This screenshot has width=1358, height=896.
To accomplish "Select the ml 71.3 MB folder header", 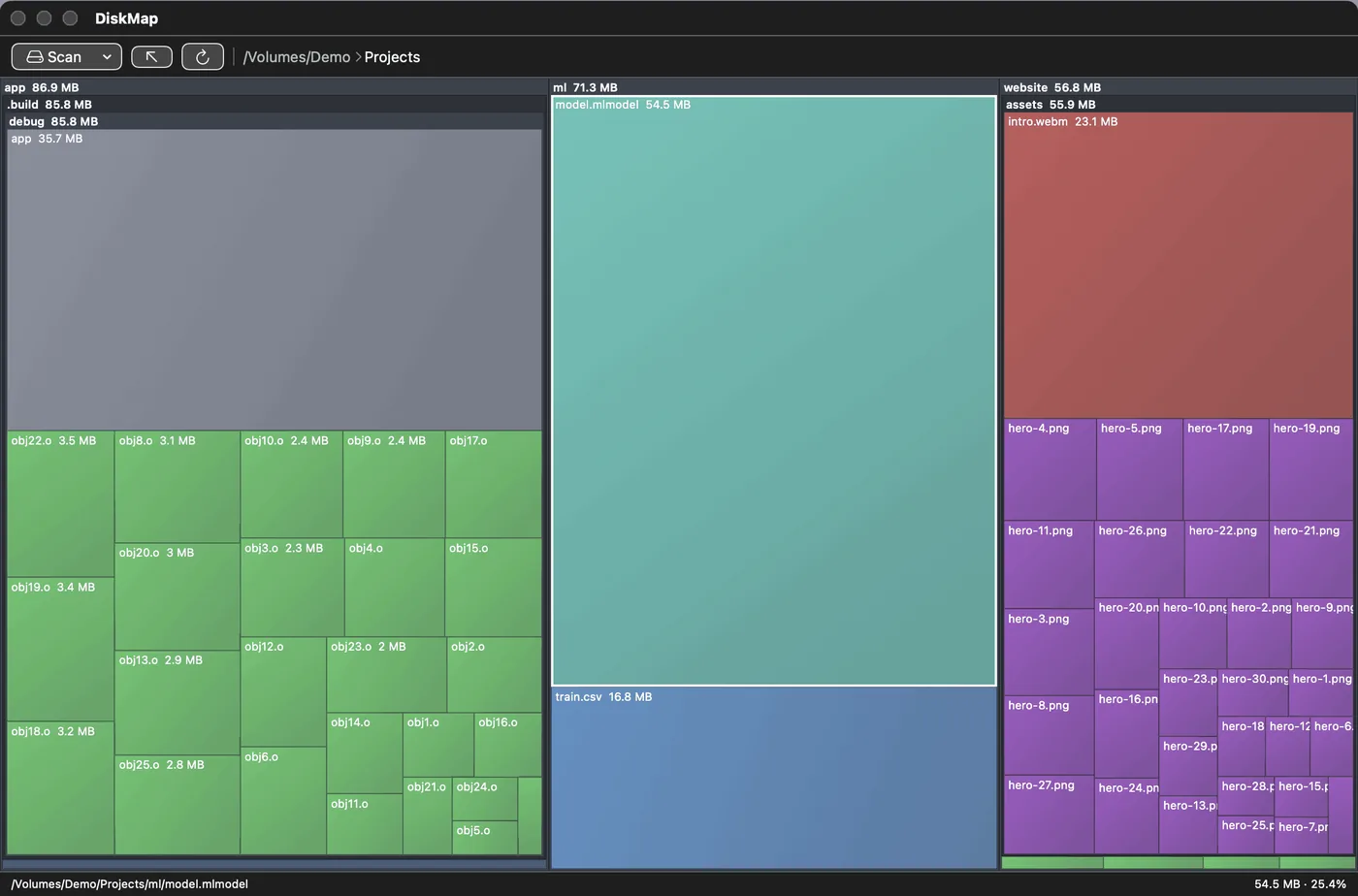I will (x=773, y=87).
